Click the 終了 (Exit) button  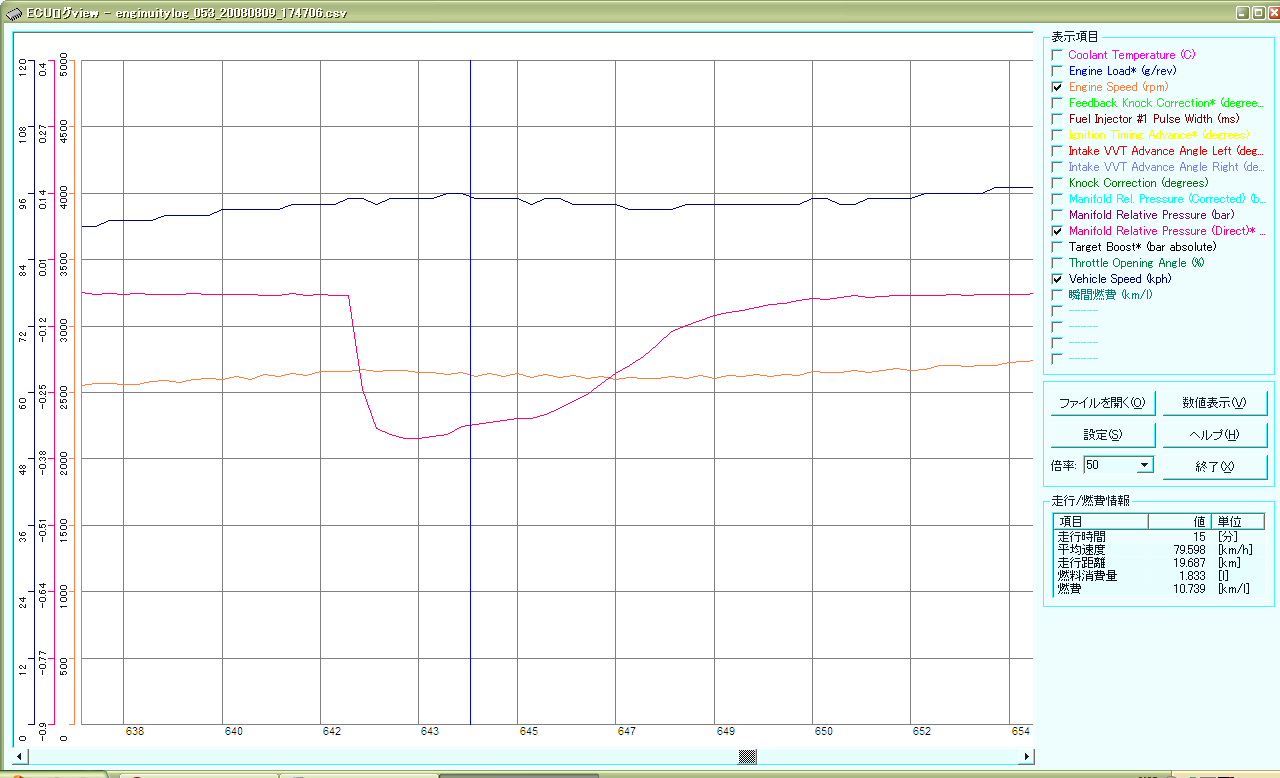click(x=1215, y=467)
